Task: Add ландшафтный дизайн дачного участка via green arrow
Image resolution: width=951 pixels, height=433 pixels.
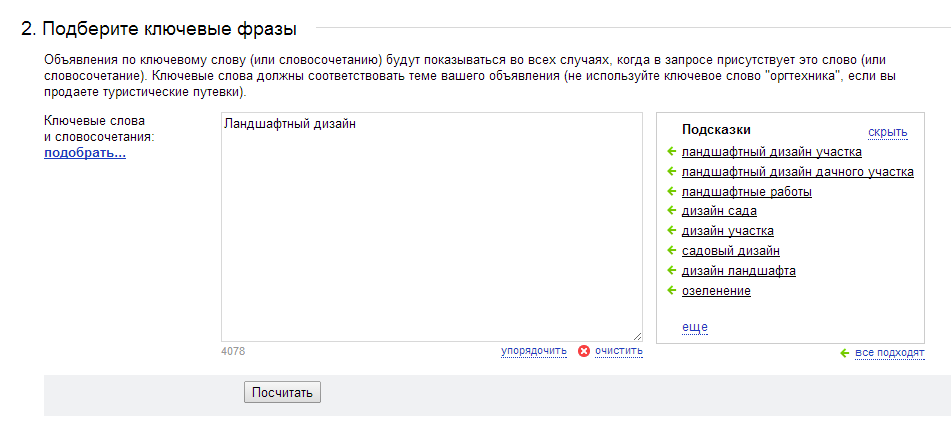Action: click(671, 172)
